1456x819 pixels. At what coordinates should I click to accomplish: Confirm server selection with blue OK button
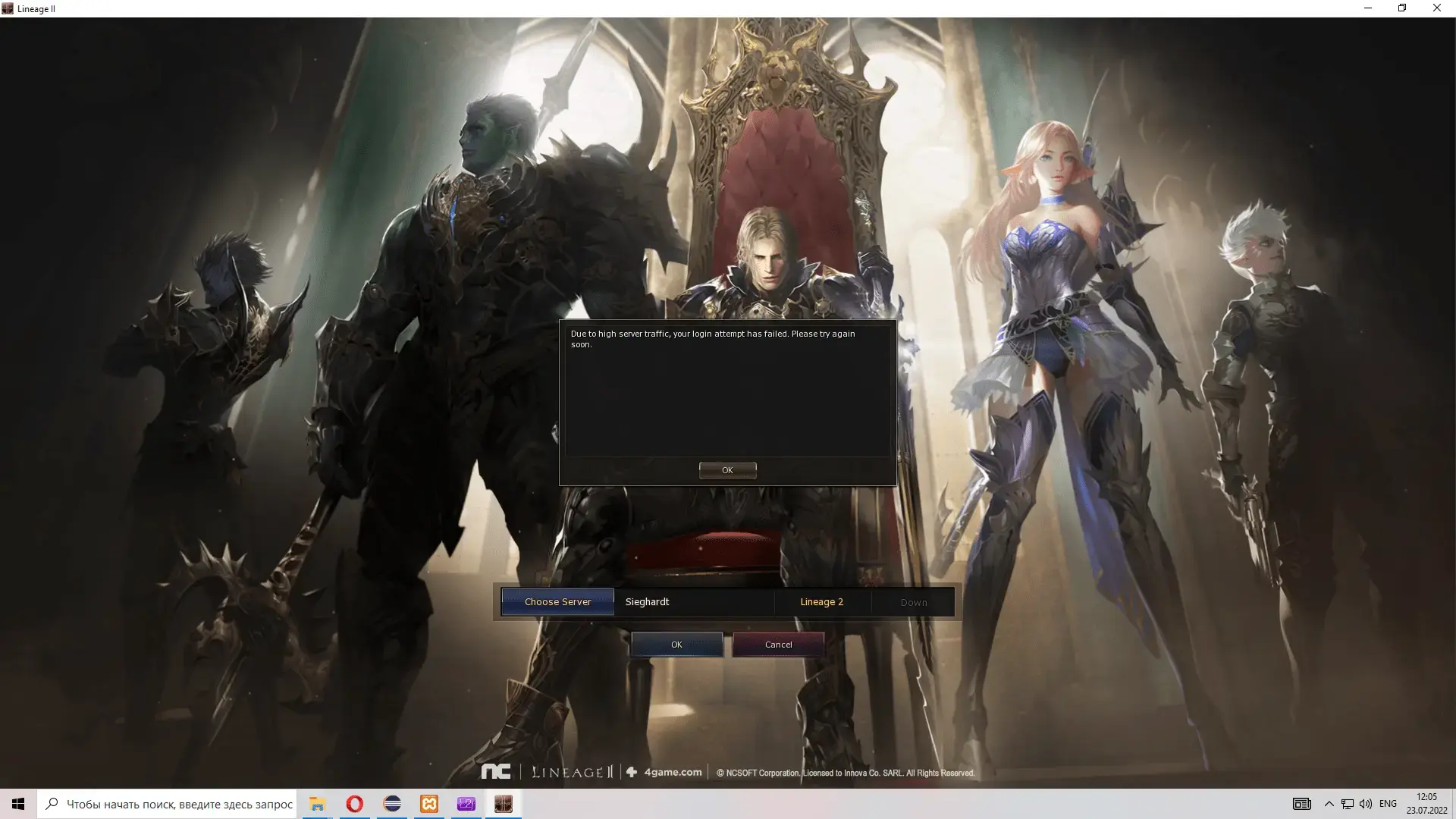(676, 645)
